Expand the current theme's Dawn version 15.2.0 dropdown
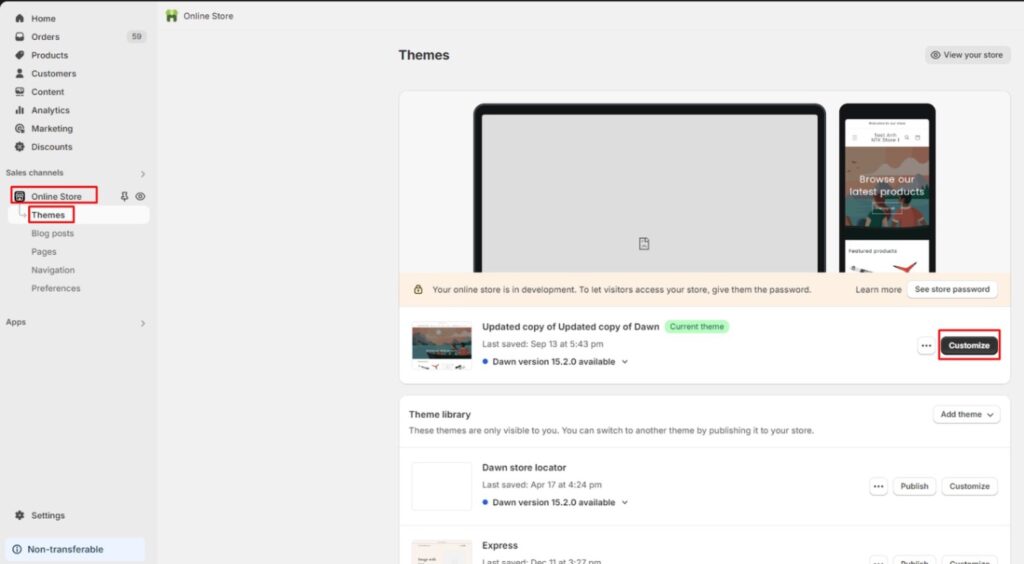 (624, 362)
